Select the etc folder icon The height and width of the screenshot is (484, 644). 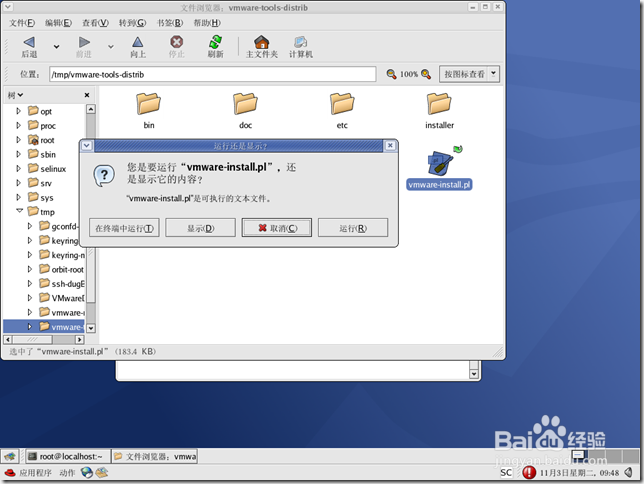(342, 104)
